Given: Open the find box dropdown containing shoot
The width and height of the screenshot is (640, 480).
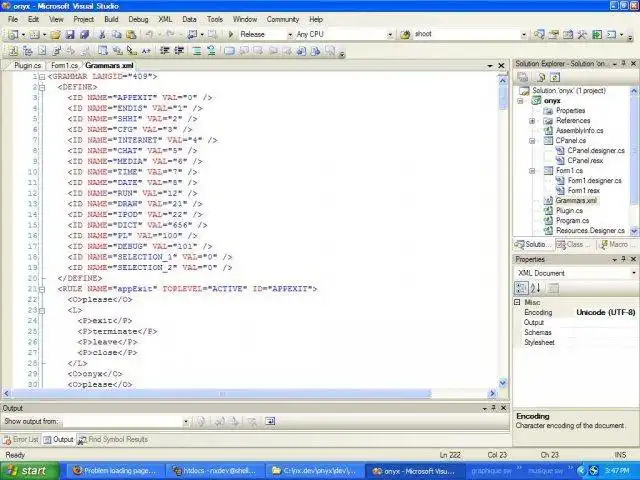Looking at the screenshot, I should point(524,35).
